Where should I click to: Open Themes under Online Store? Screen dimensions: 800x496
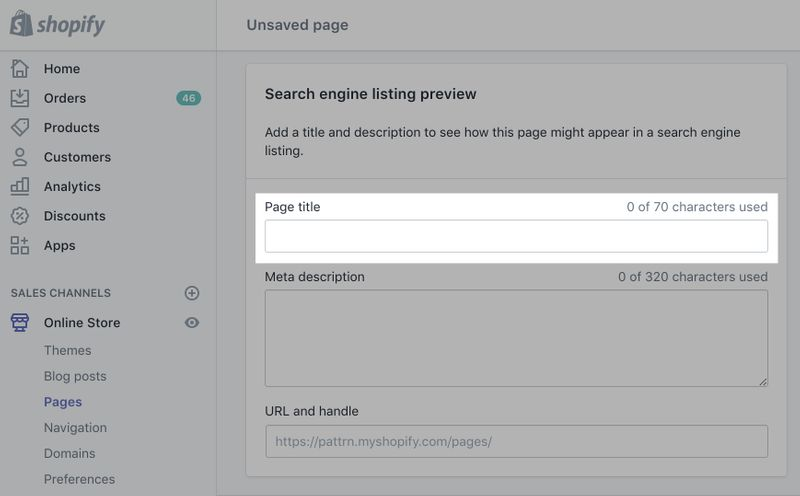click(67, 350)
